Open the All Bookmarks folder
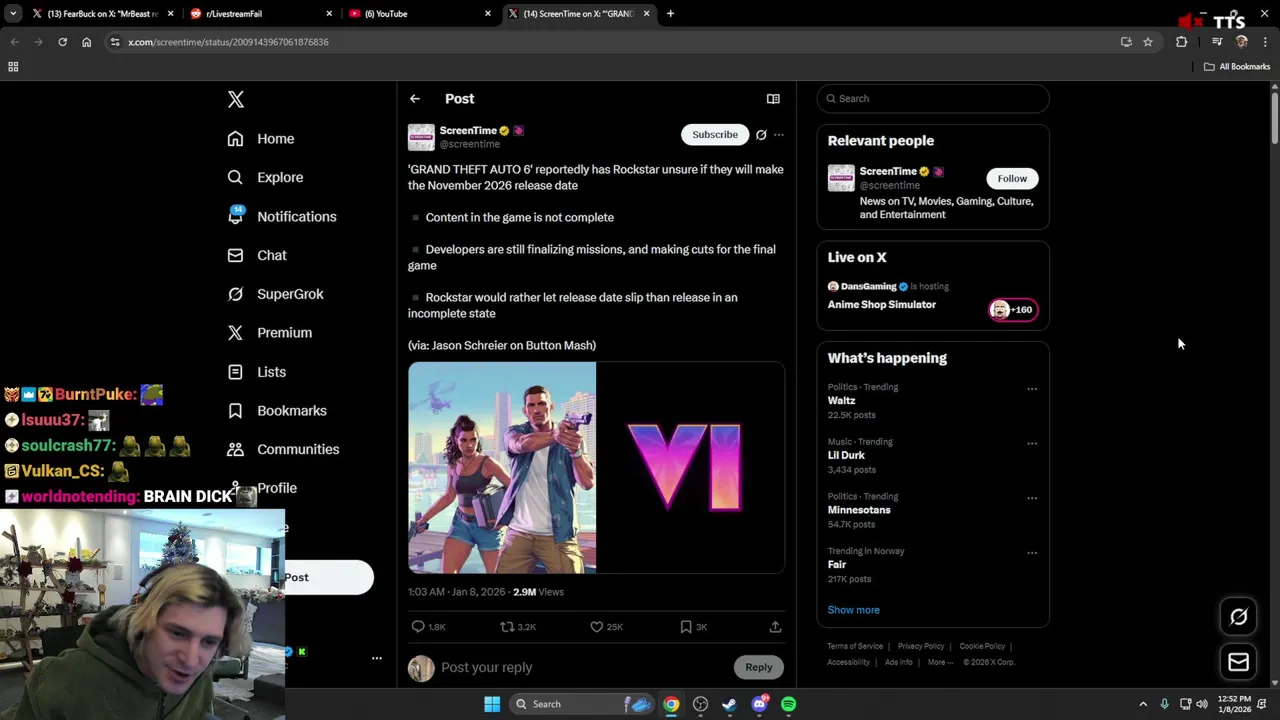 point(1237,67)
